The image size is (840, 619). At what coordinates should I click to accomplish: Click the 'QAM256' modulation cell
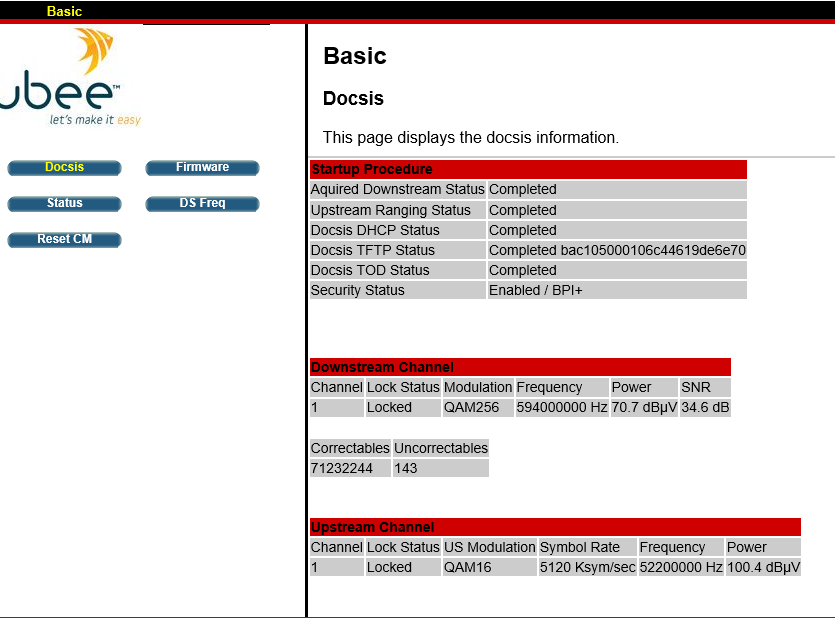point(478,407)
